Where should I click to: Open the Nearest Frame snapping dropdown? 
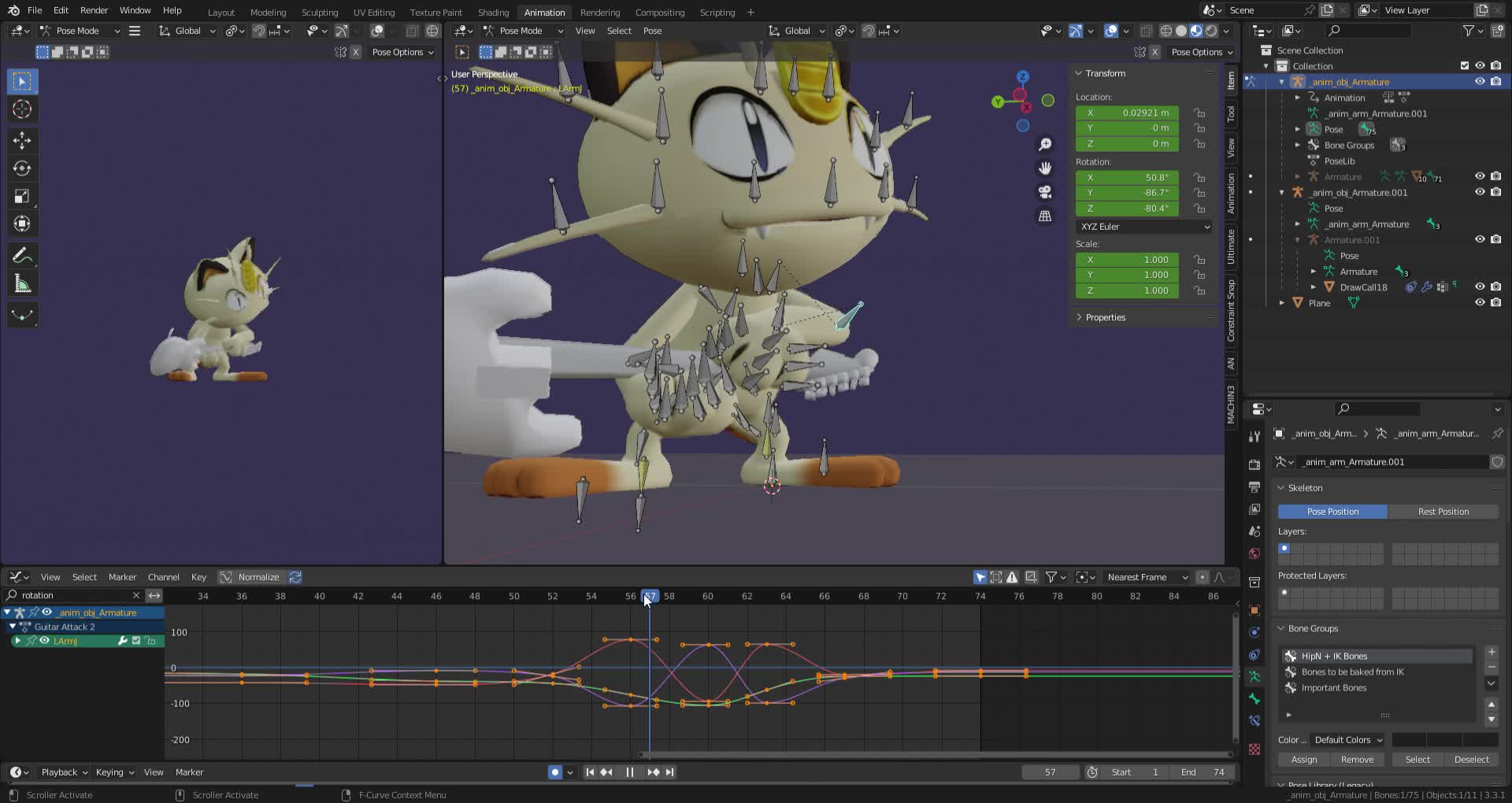click(1146, 577)
